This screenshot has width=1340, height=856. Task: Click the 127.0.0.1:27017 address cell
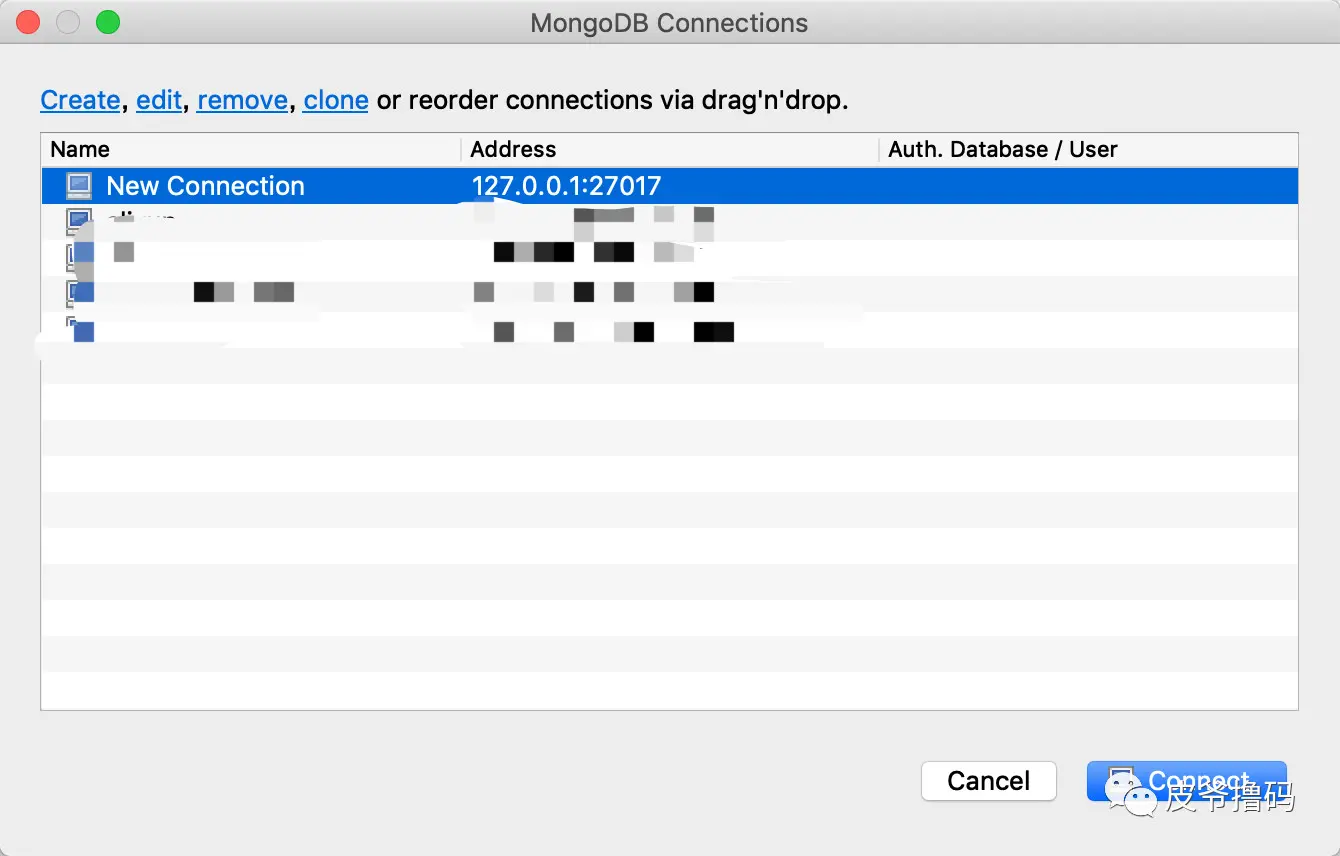pos(566,186)
